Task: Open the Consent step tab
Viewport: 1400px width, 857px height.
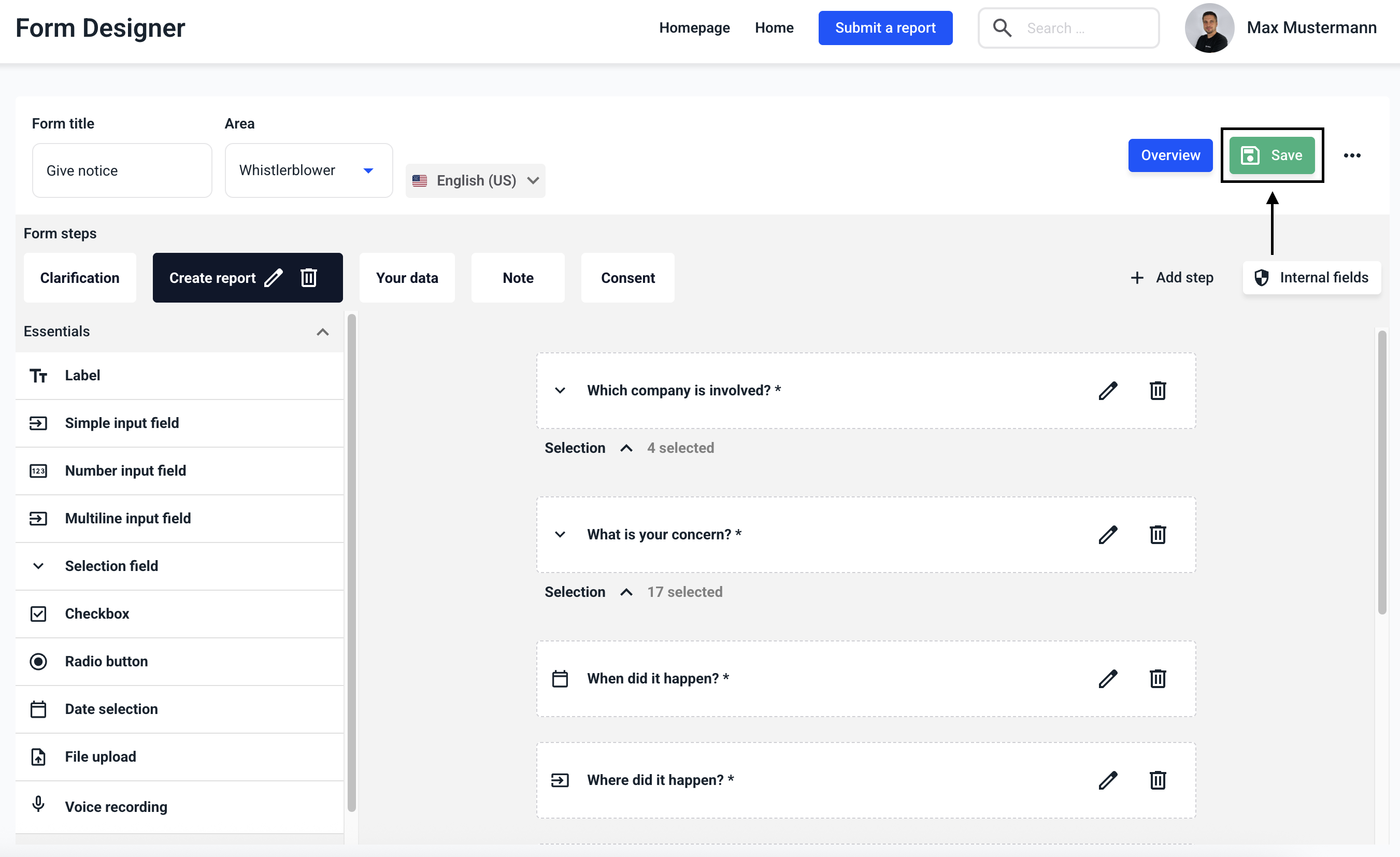Action: [x=627, y=278]
